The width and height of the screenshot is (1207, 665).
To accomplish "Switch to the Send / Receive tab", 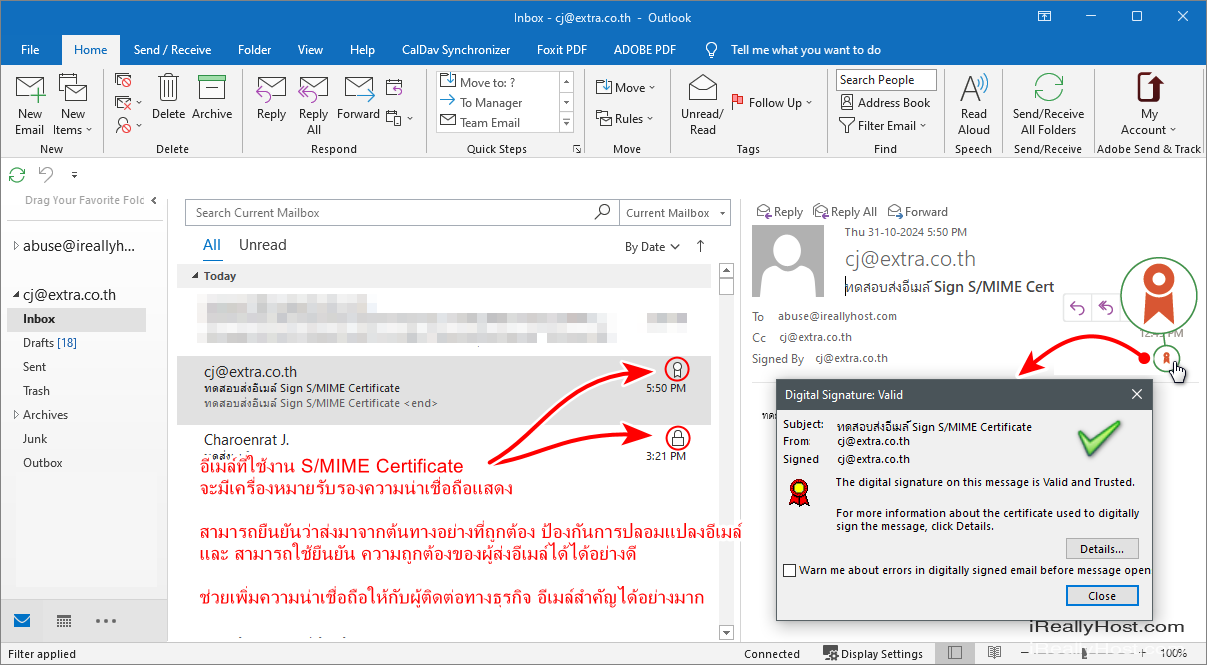I will pos(172,50).
